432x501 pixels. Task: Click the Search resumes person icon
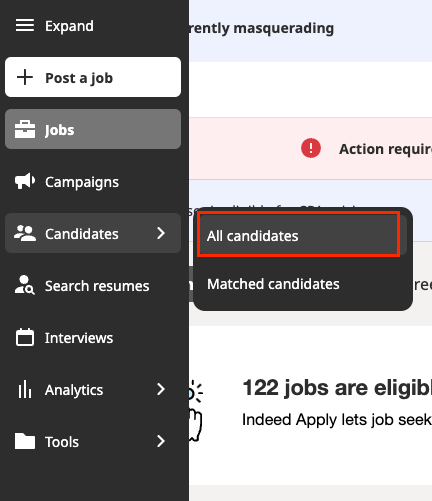(25, 285)
